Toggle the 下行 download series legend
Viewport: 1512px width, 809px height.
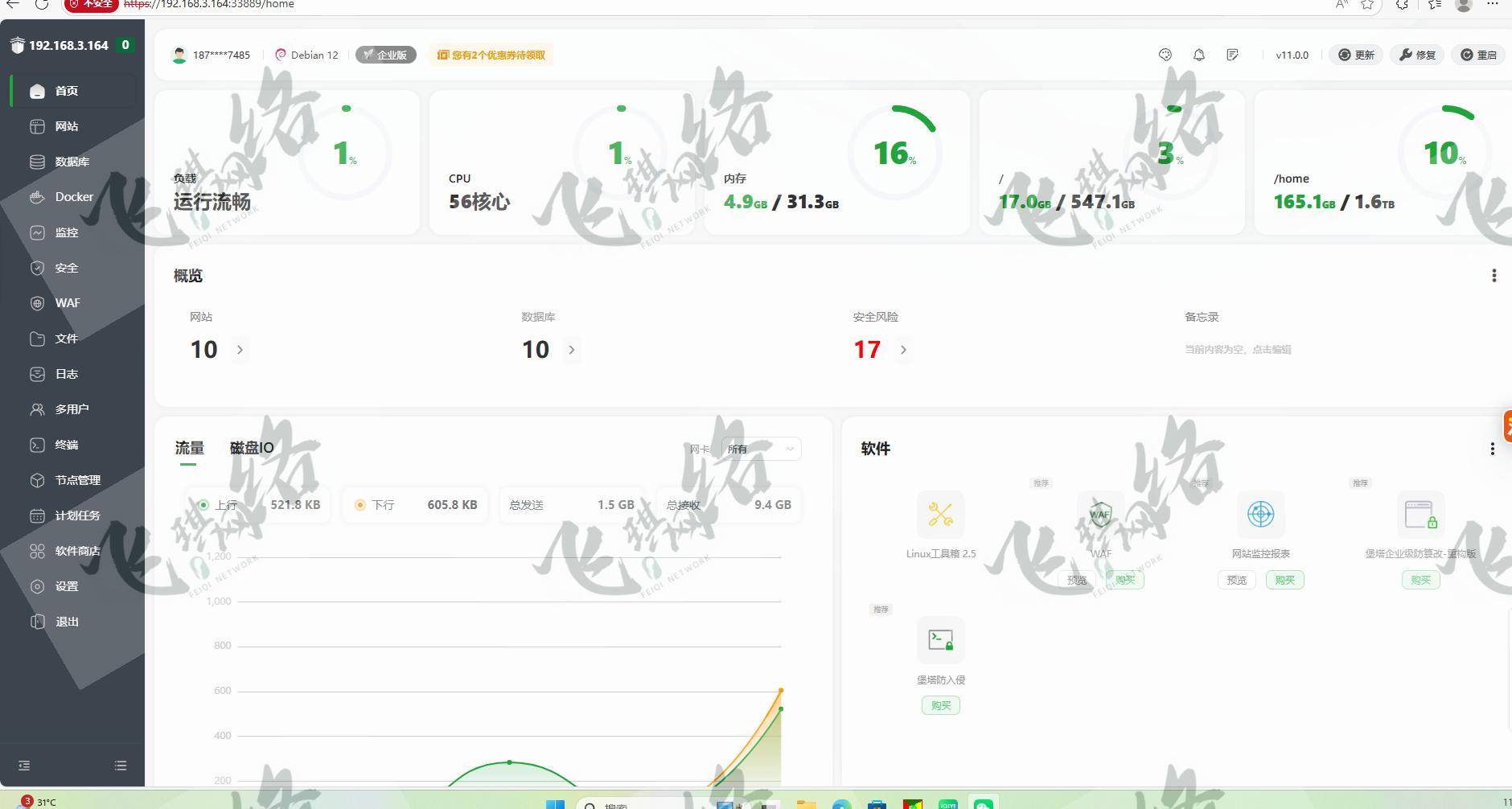415,505
